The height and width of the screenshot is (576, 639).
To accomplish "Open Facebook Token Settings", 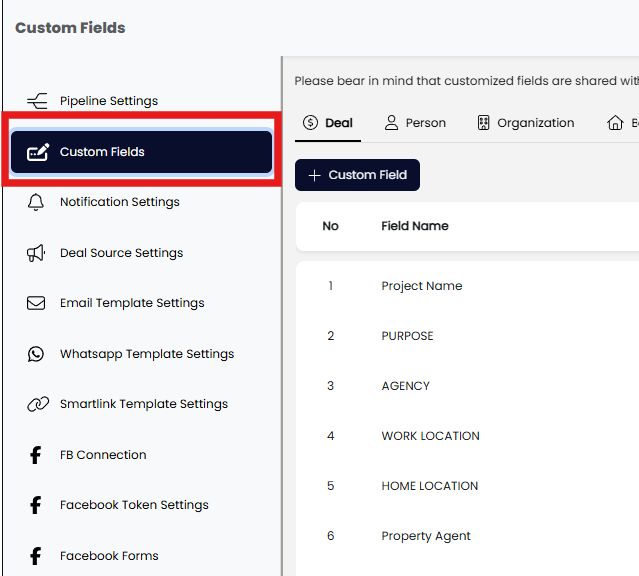I will coord(134,505).
